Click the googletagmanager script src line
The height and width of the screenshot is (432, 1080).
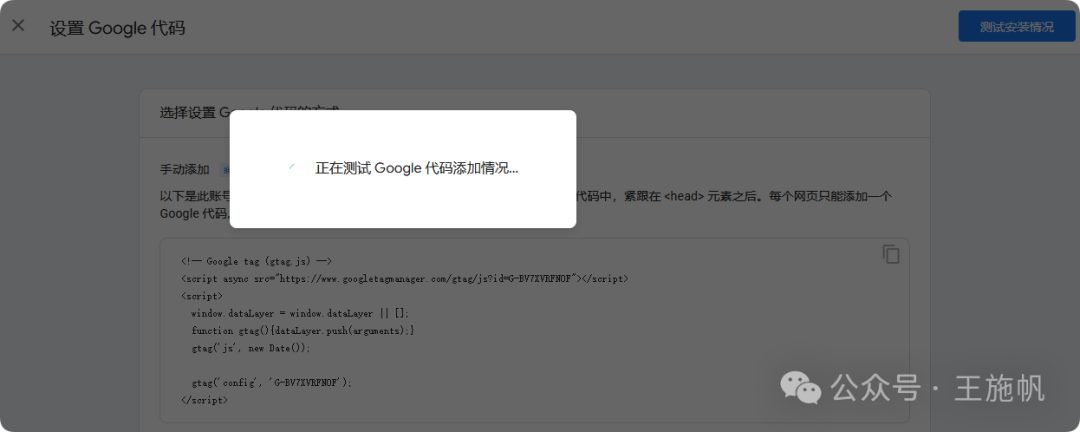404,279
